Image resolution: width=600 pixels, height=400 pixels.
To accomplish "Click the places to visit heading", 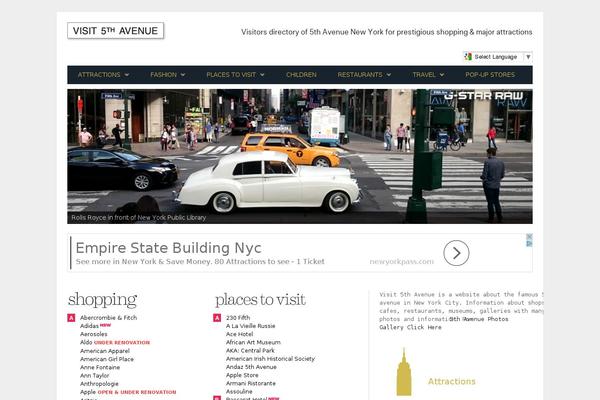I will click(260, 300).
